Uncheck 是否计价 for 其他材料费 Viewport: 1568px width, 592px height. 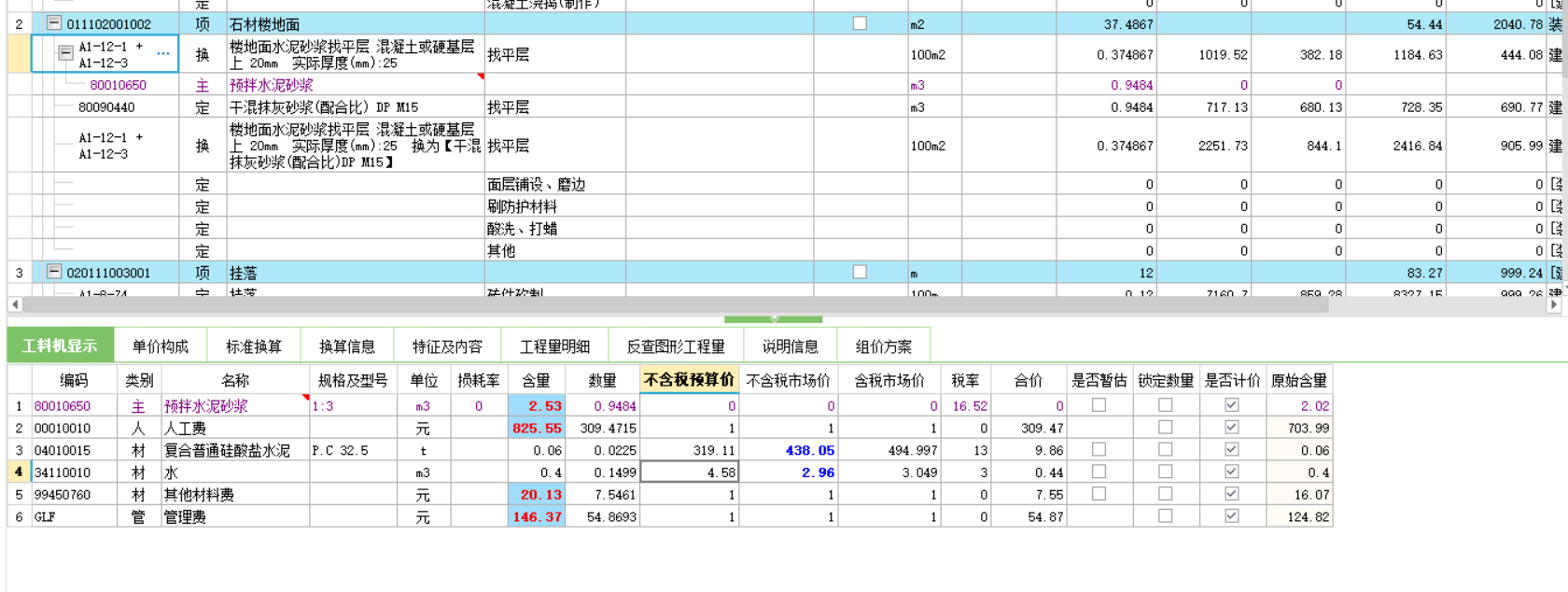tap(1231, 493)
